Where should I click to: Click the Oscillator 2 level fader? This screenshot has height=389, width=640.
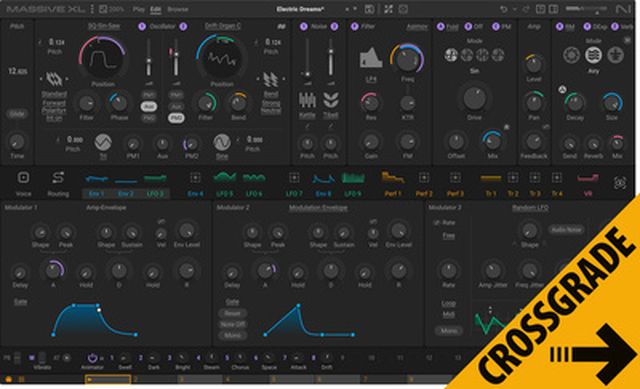coord(176,58)
